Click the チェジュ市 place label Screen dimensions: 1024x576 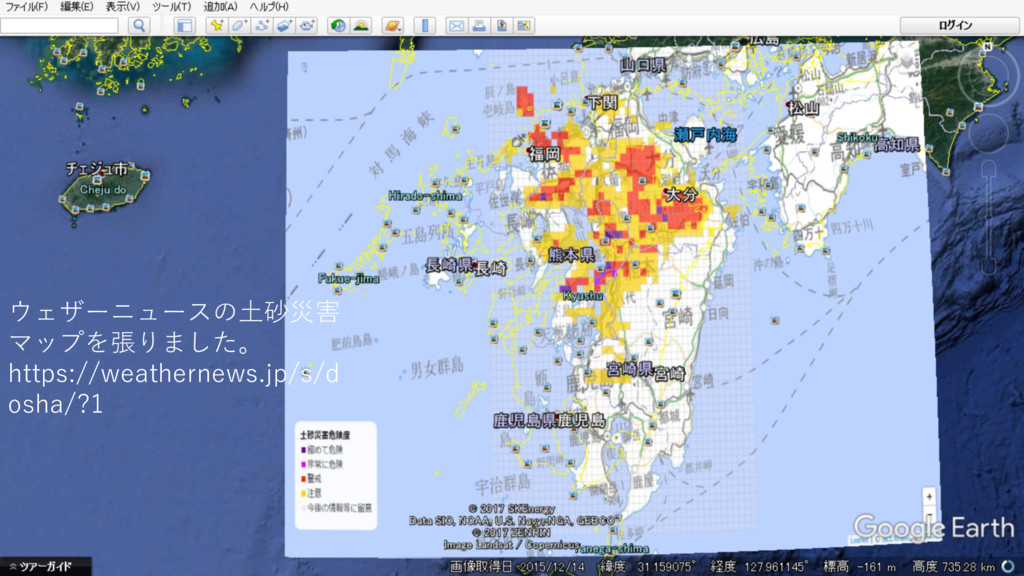(x=97, y=168)
